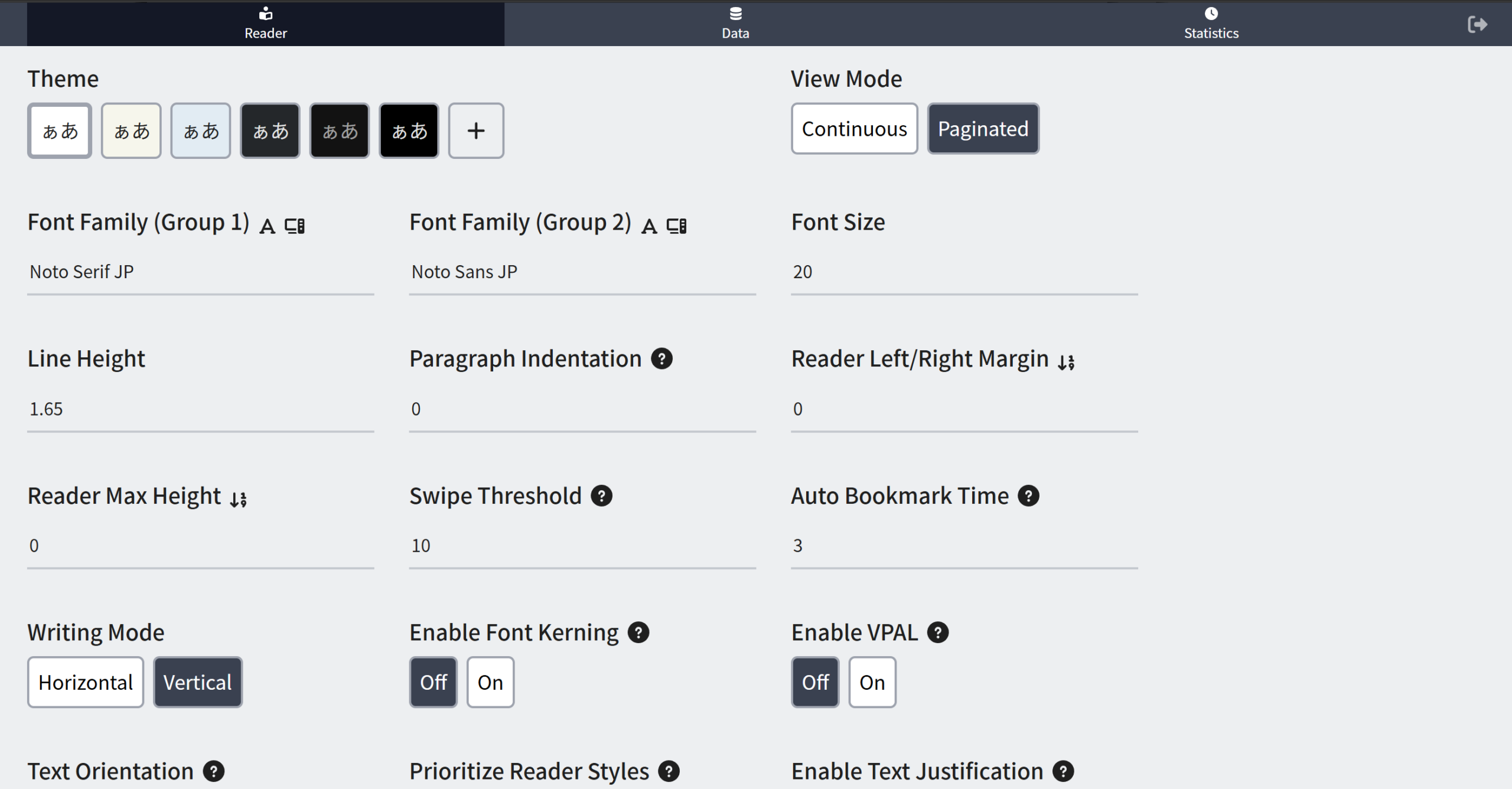The height and width of the screenshot is (789, 1512).
Task: Open the Data tab
Action: [x=735, y=24]
